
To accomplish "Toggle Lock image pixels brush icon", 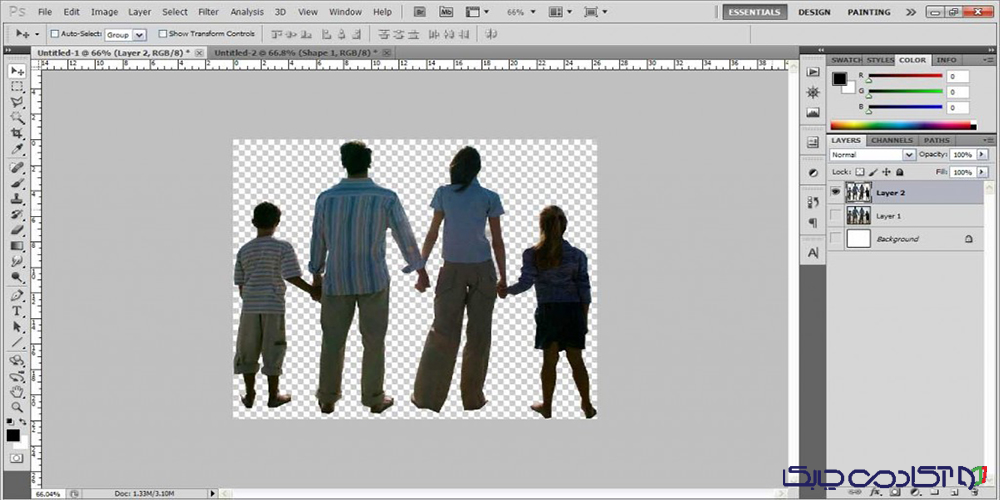I will click(873, 172).
